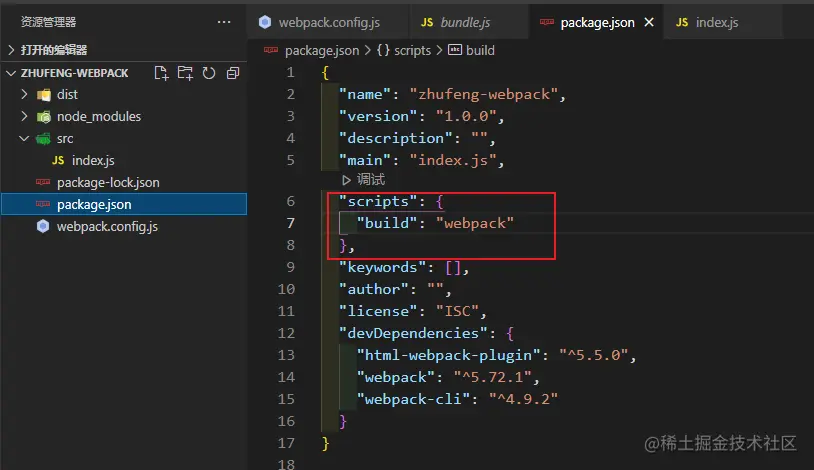Collapse the ZHUFENG-WEBPACK project section
Screen dimensions: 814x470
pos(11,73)
